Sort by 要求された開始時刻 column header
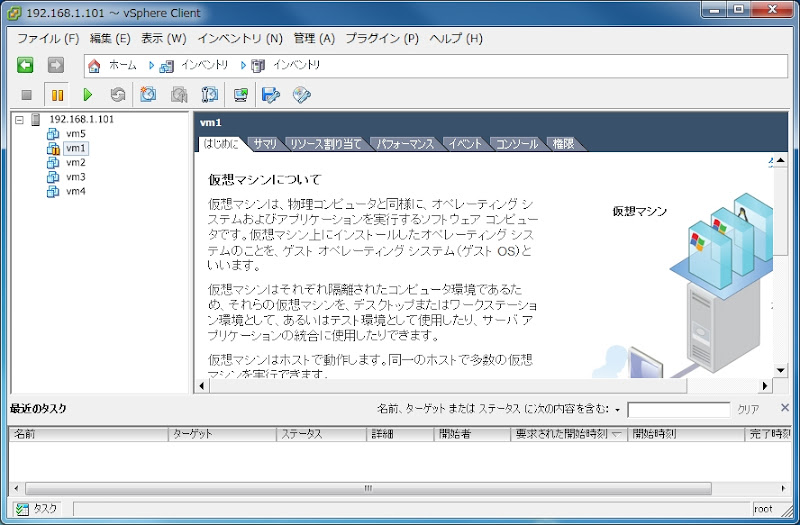This screenshot has width=800, height=525. pyautogui.click(x=568, y=434)
